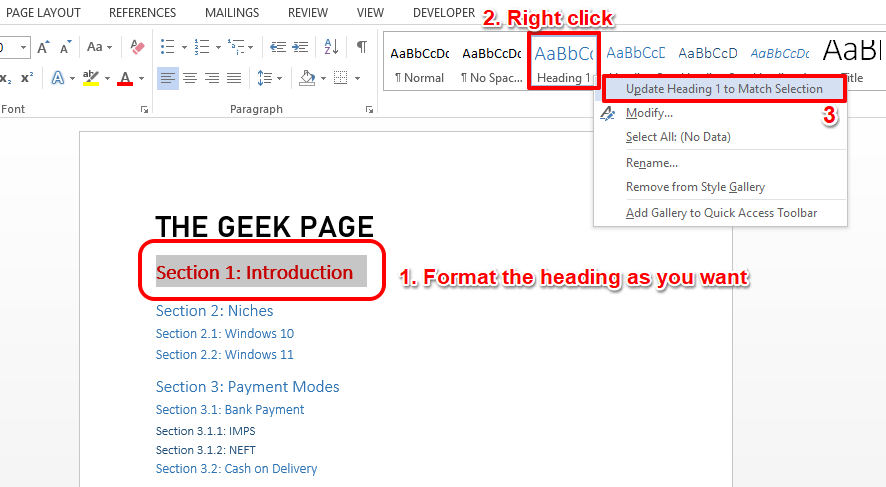Apply the red font color

tap(125, 77)
